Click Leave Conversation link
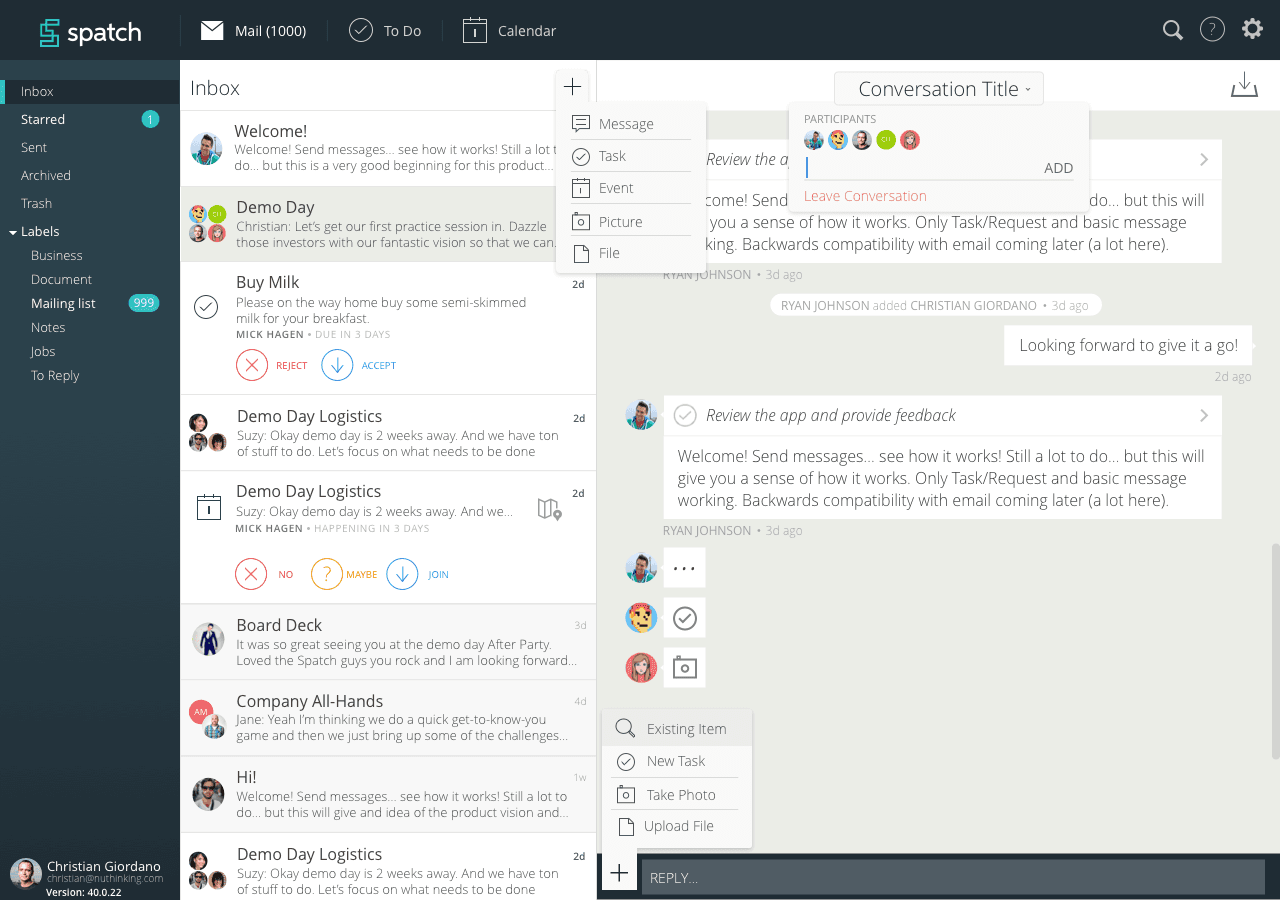1280x900 pixels. pos(865,196)
